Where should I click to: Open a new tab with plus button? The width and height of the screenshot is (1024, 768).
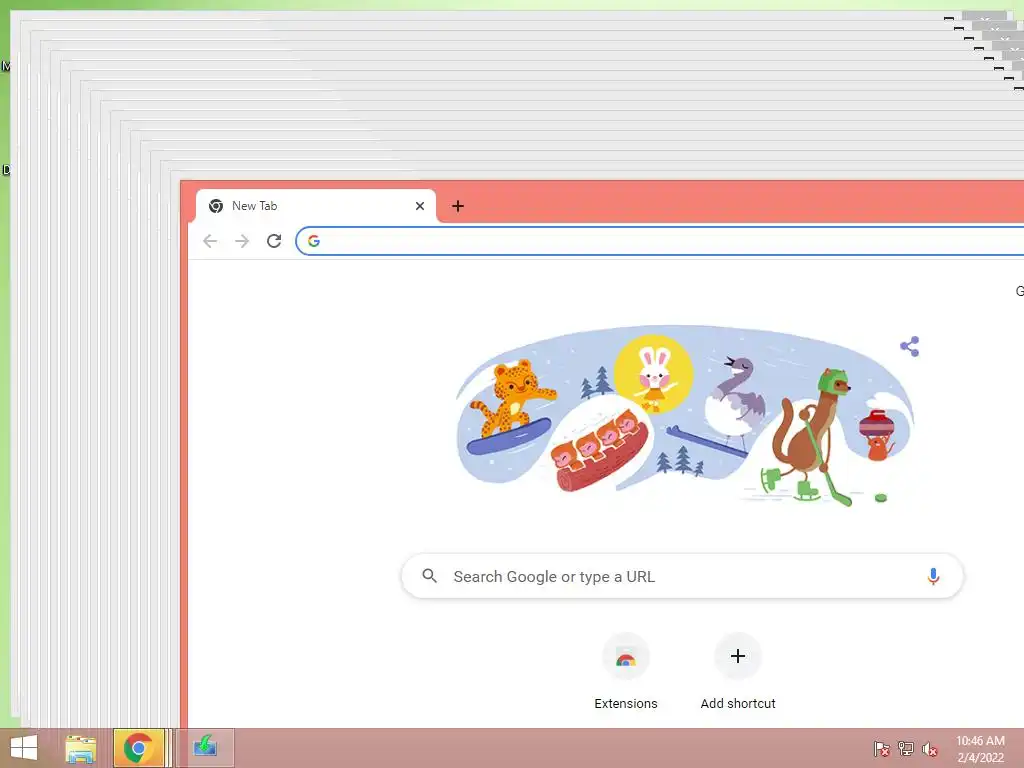[458, 206]
